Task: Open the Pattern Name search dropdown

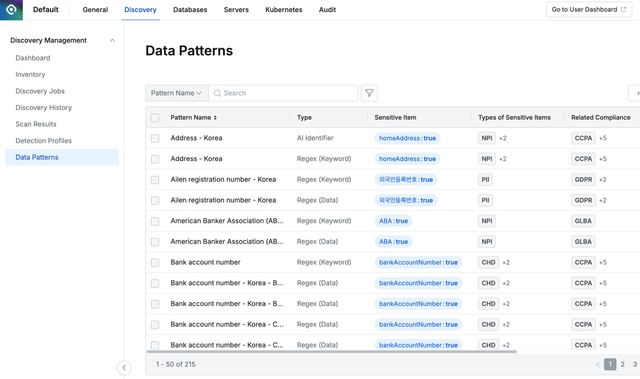Action: pyautogui.click(x=177, y=93)
